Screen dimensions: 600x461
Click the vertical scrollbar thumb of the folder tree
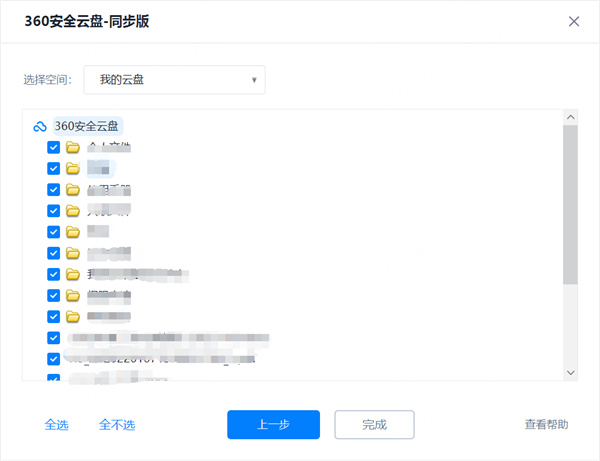click(x=571, y=205)
